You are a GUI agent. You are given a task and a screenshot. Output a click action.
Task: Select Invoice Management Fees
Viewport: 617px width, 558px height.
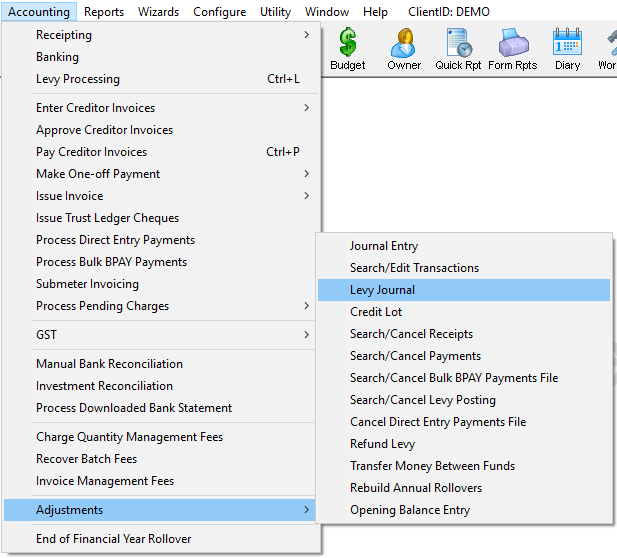161,481
